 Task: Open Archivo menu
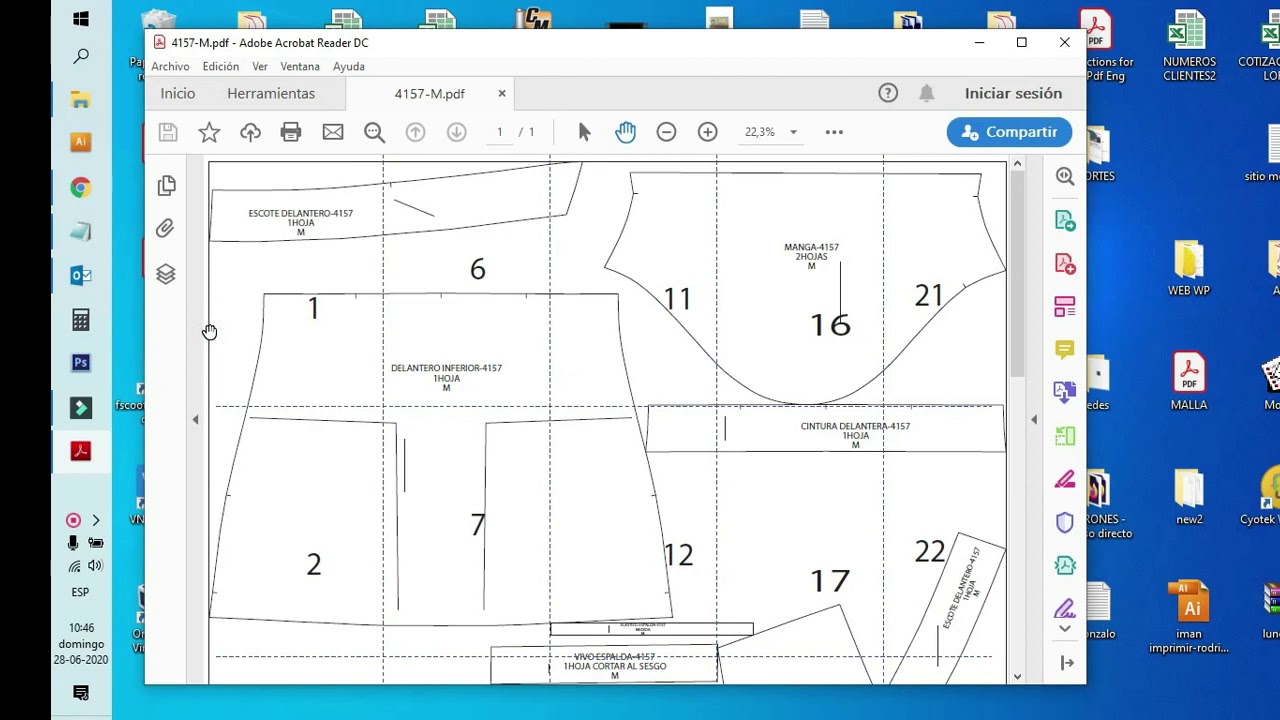coord(170,66)
